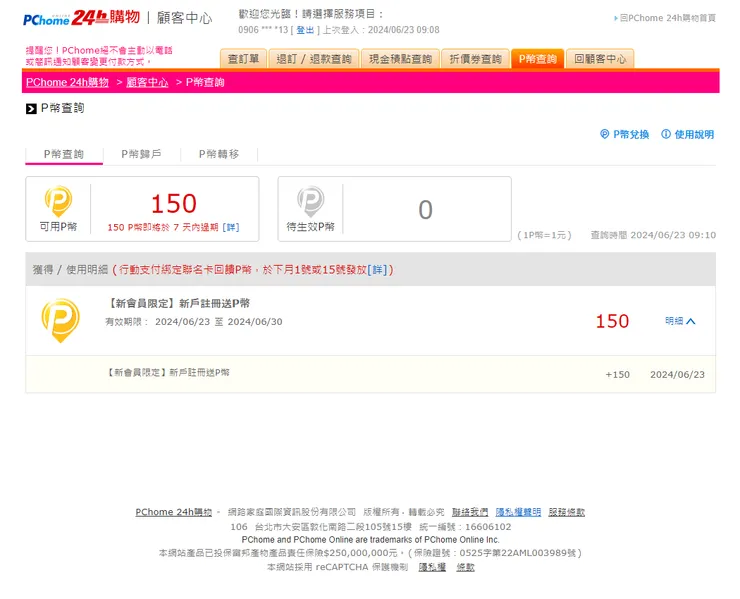Open the P幣兌換 link
The image size is (740, 599).
(x=631, y=135)
